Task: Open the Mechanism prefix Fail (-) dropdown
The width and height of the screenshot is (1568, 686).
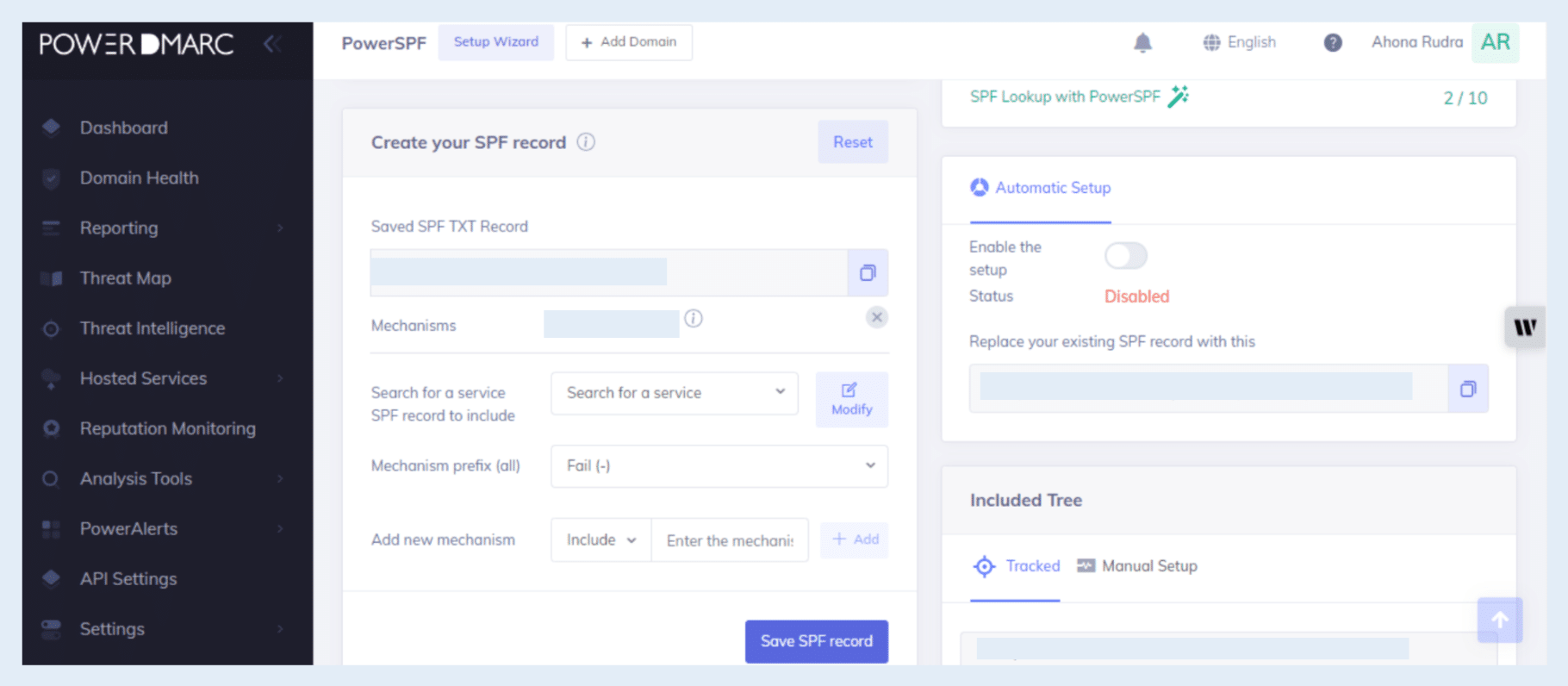Action: coord(719,466)
